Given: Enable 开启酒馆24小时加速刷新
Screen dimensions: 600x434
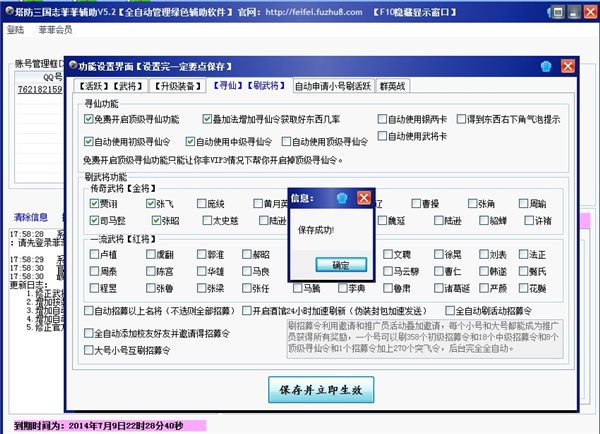Looking at the screenshot, I should [x=247, y=310].
